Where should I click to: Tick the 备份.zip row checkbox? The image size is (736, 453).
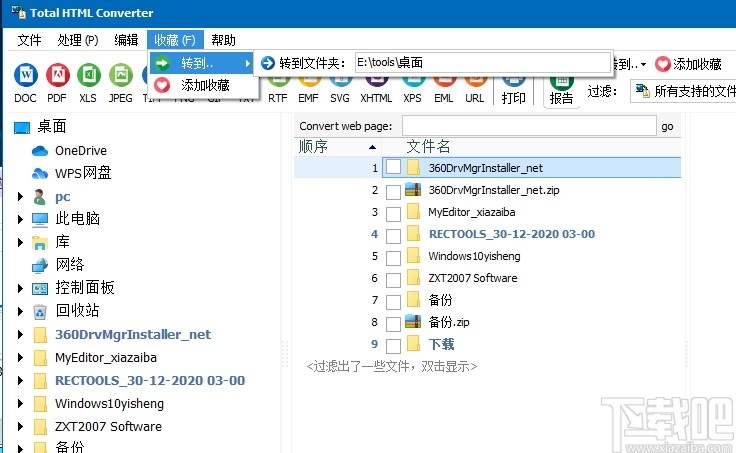[x=393, y=323]
